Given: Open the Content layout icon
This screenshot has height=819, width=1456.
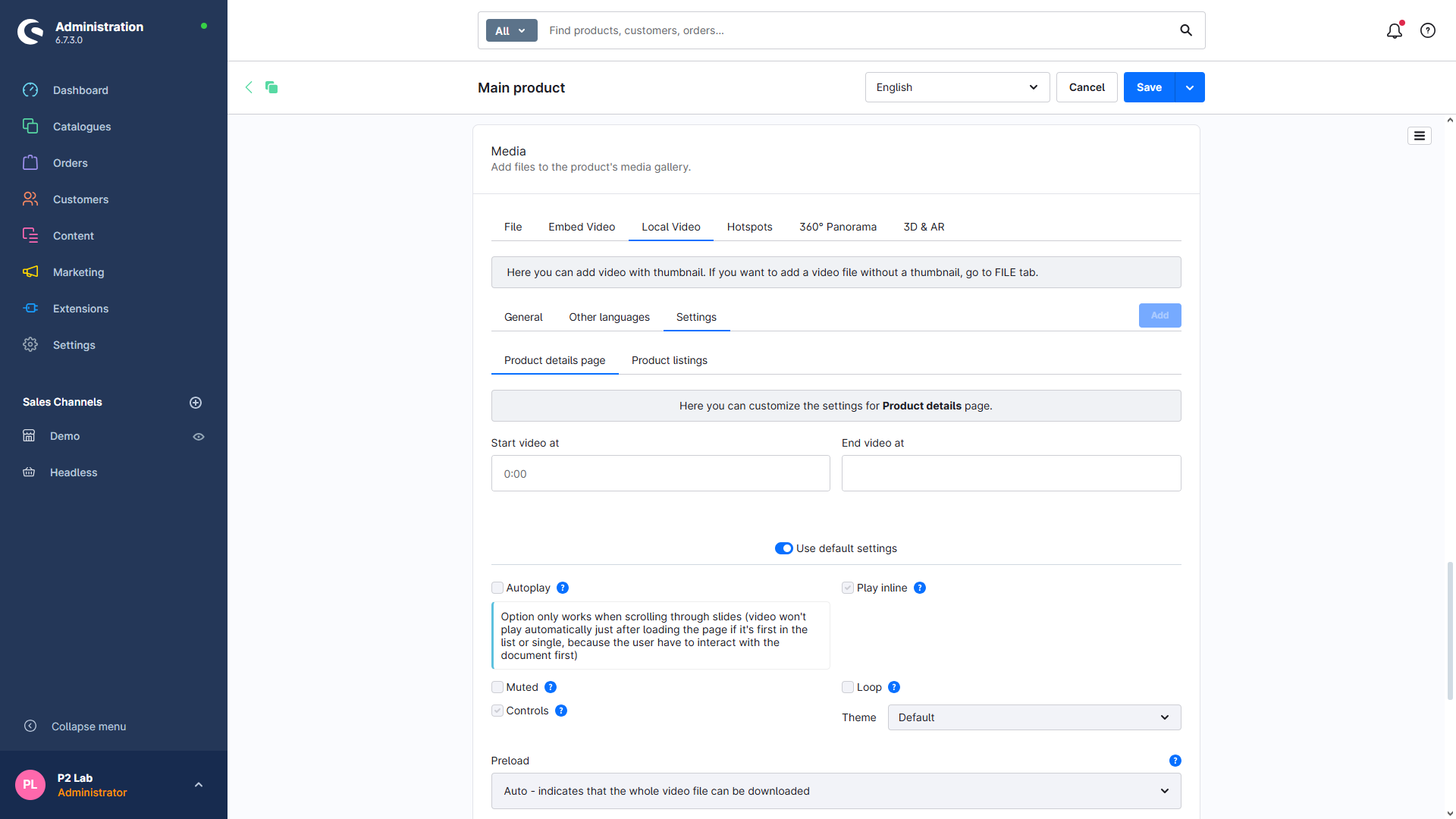Looking at the screenshot, I should coord(30,236).
